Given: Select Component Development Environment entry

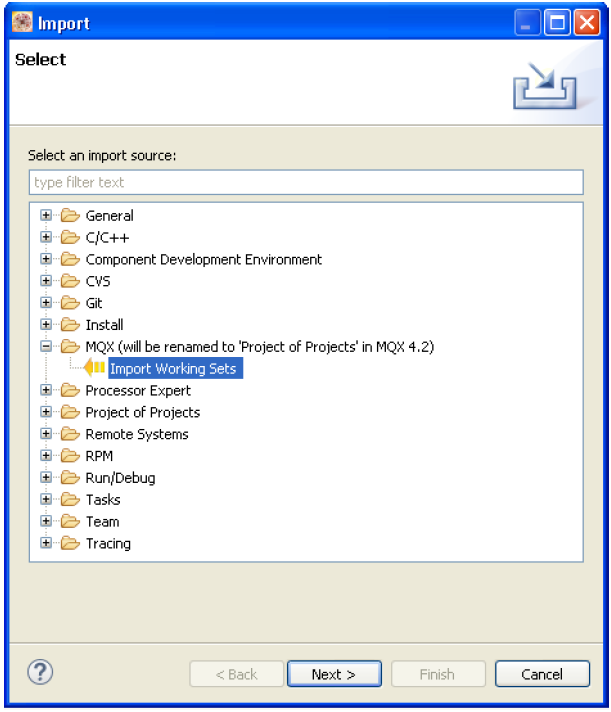Looking at the screenshot, I should click(x=203, y=260).
